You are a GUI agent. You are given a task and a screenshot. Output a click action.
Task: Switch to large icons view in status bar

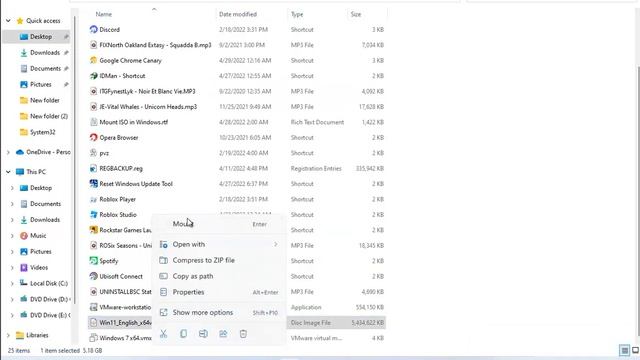coord(636,350)
